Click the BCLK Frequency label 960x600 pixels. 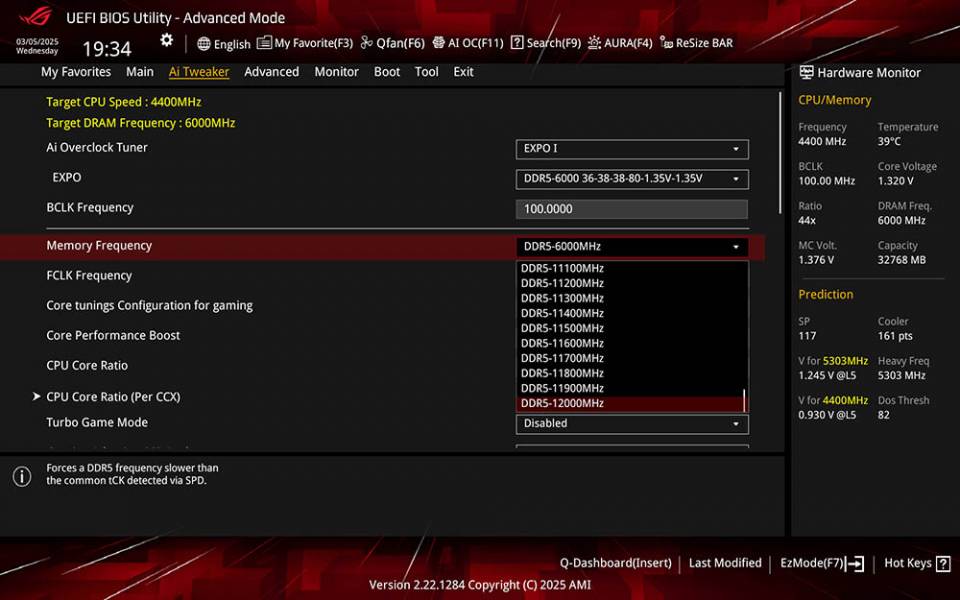click(90, 208)
